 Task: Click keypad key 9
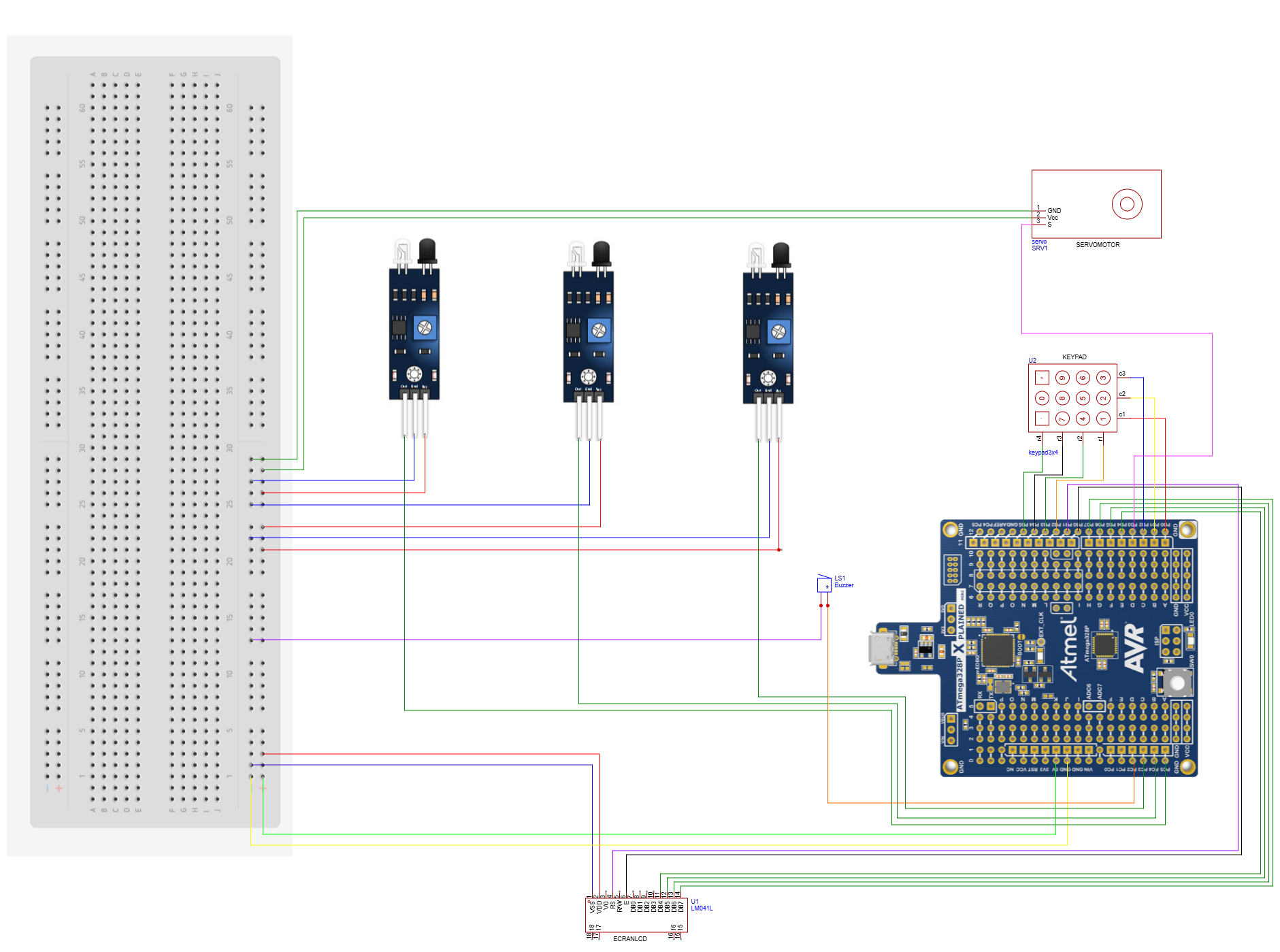(x=1062, y=378)
